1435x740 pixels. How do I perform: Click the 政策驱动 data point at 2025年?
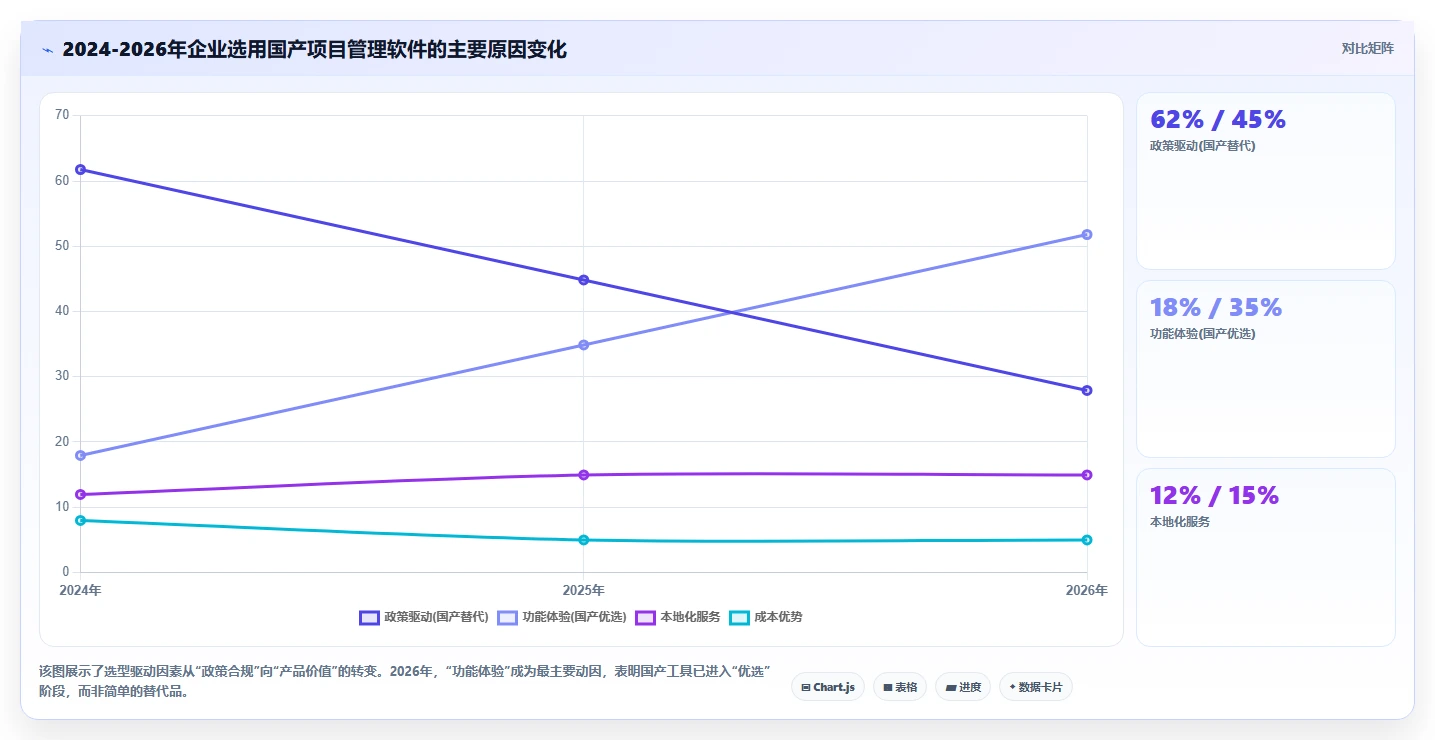pos(583,280)
